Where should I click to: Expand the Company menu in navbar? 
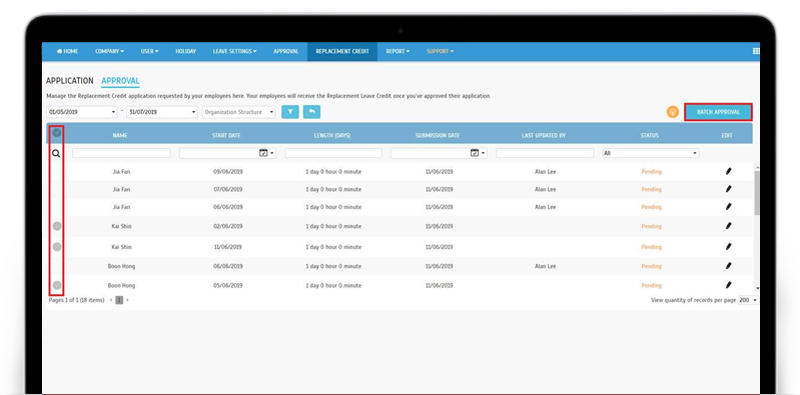pyautogui.click(x=110, y=52)
